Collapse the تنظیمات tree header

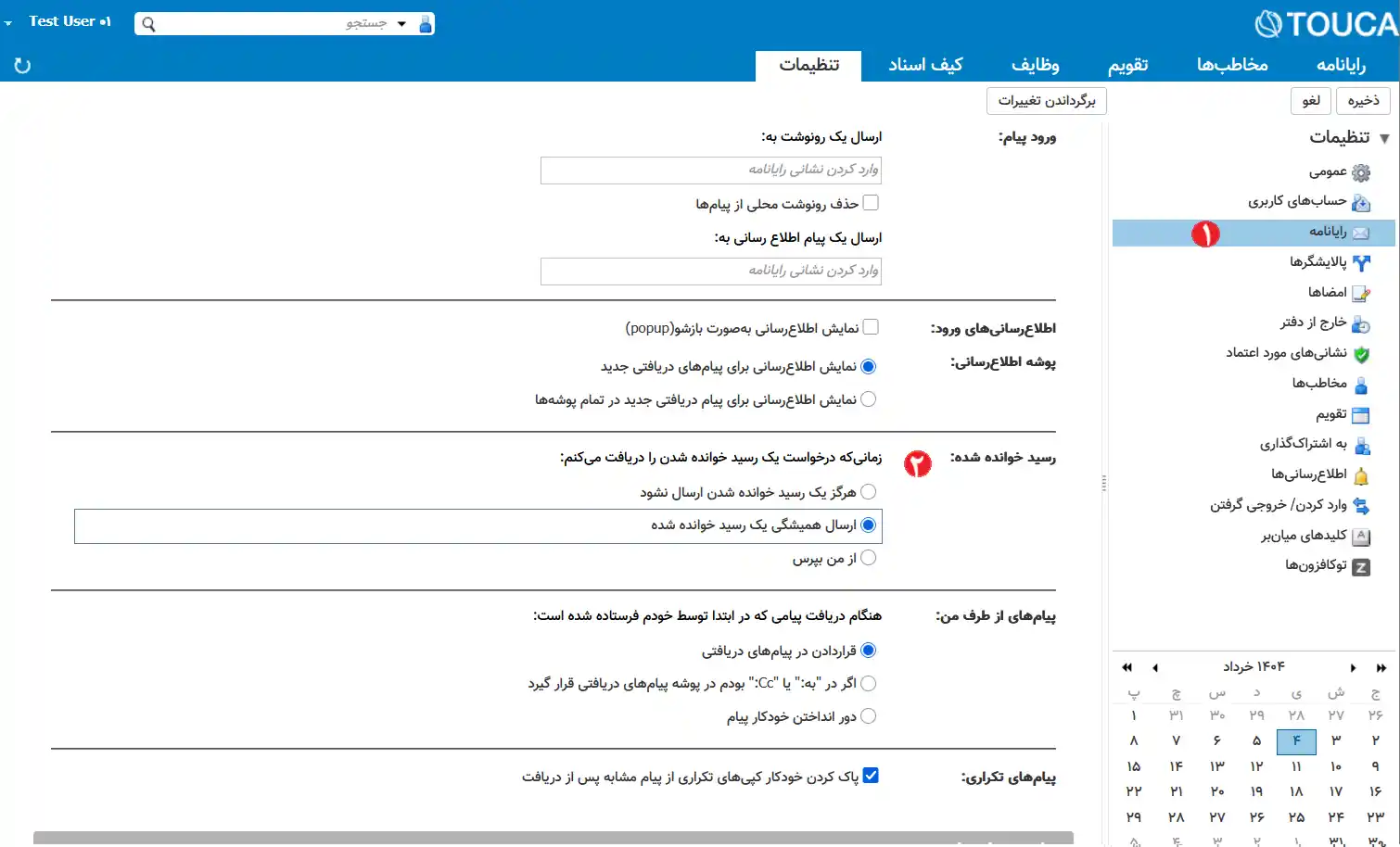click(1384, 138)
